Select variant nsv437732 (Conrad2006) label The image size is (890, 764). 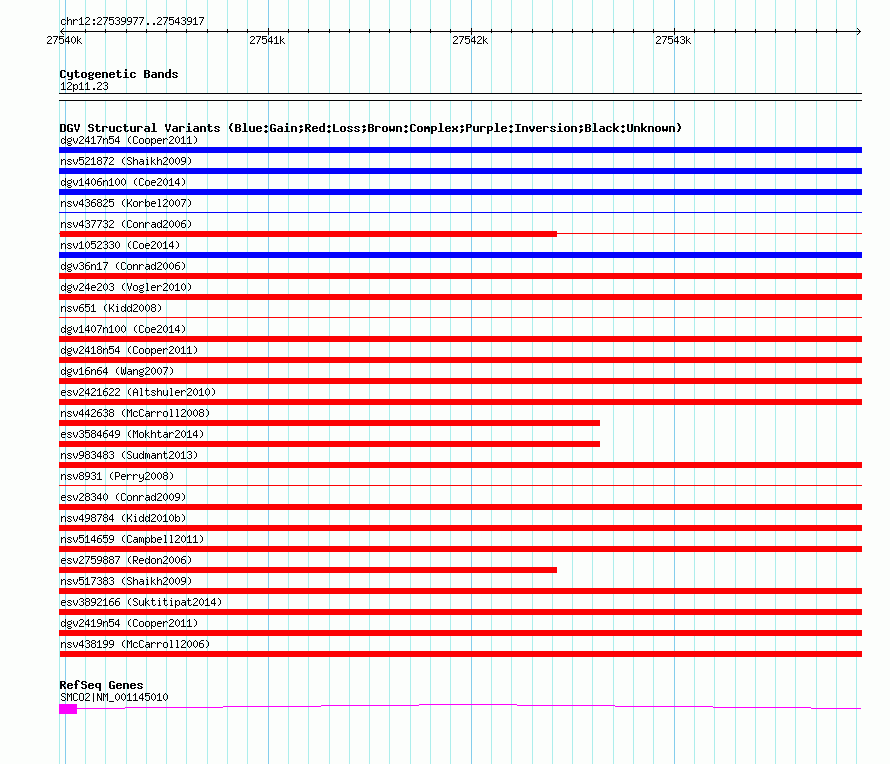(x=126, y=224)
